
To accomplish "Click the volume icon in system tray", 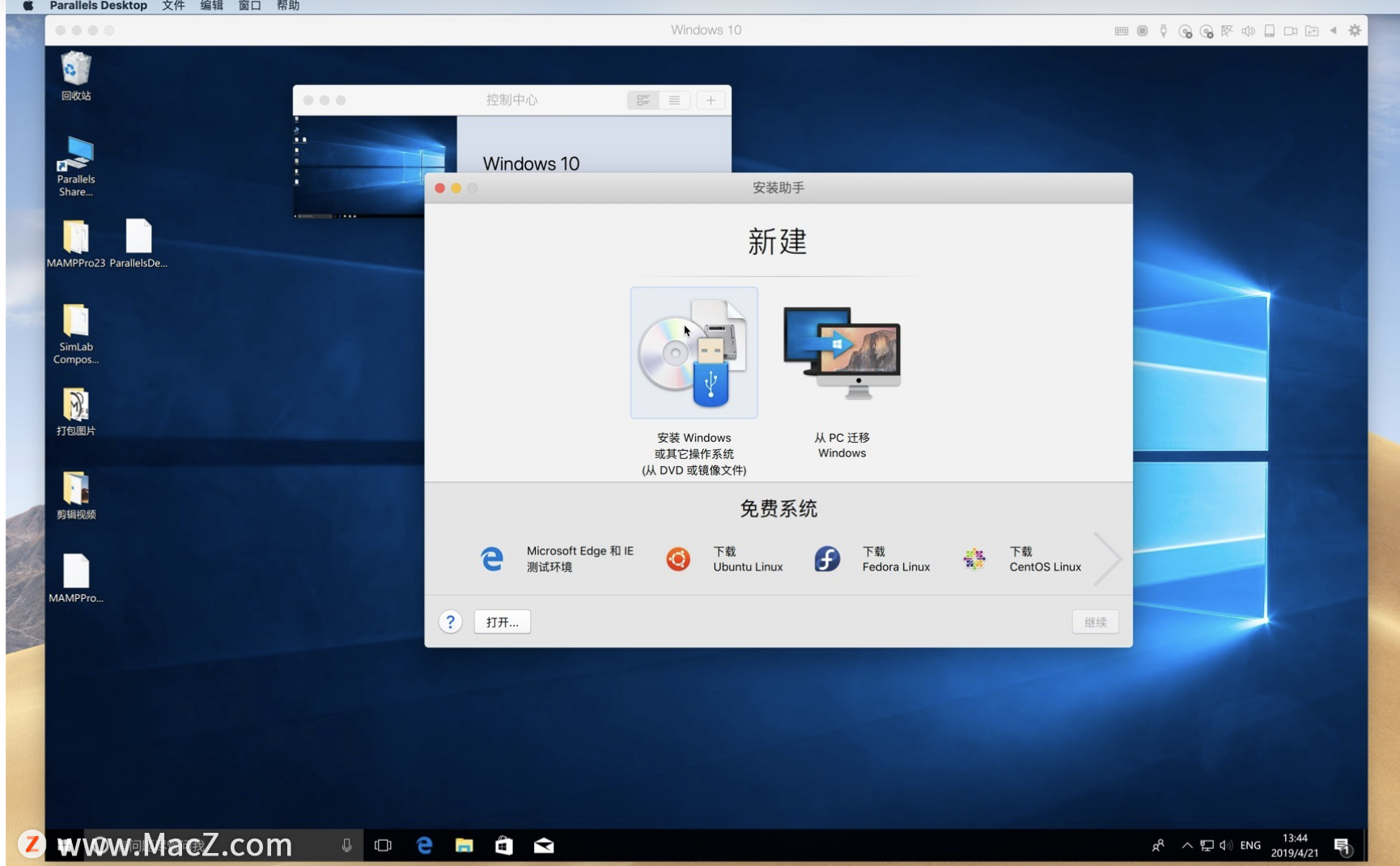I will pos(1226,846).
